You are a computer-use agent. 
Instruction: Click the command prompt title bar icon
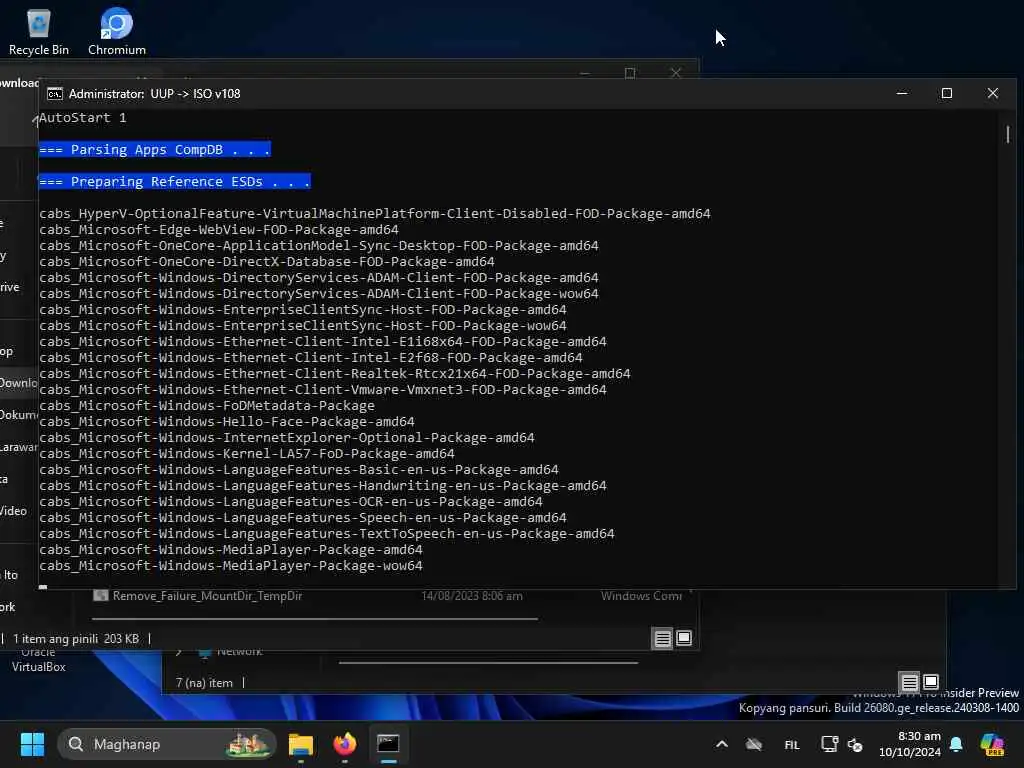pyautogui.click(x=55, y=94)
